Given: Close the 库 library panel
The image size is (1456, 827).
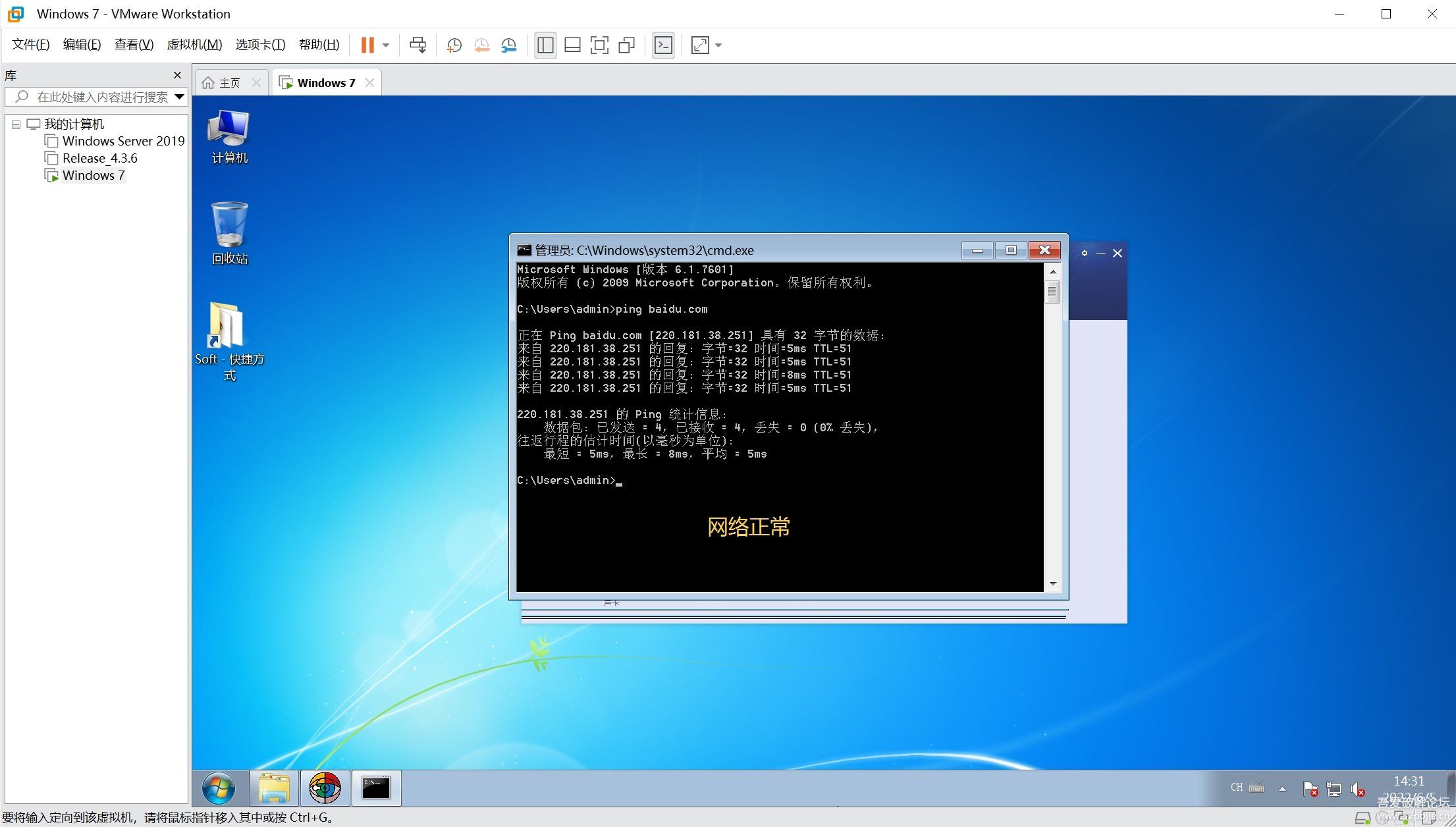Looking at the screenshot, I should coord(177,75).
